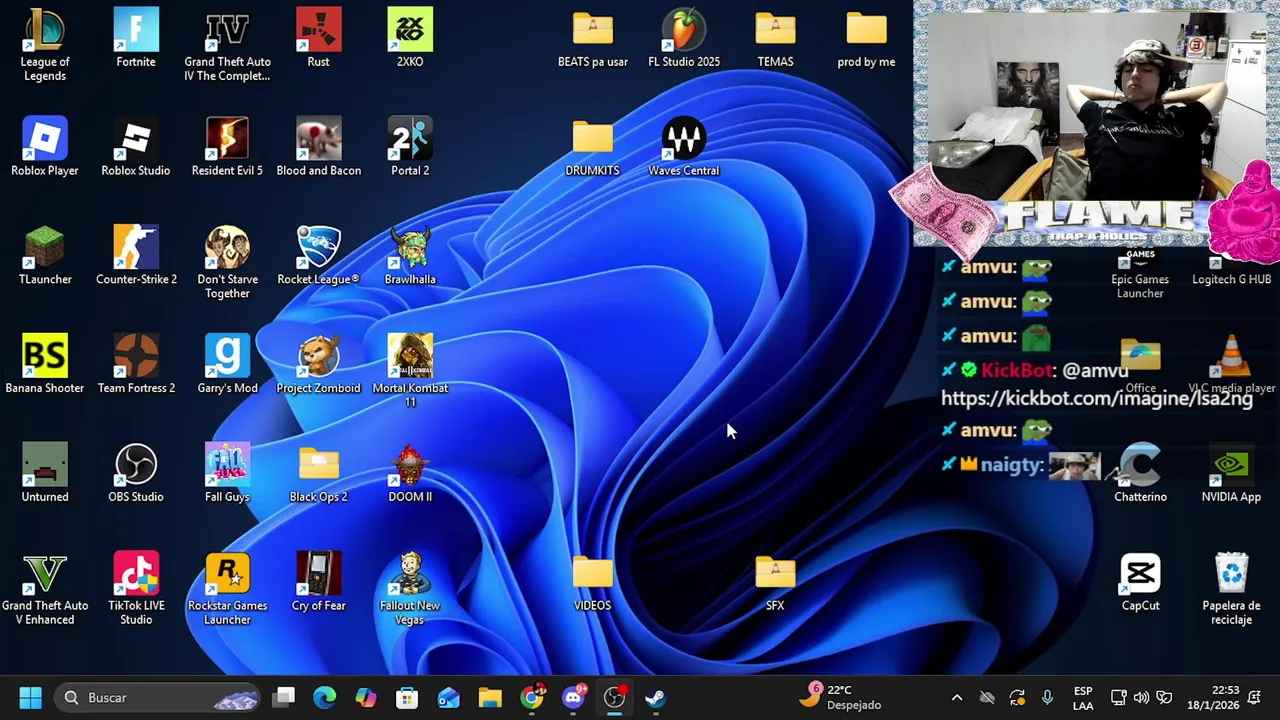Image resolution: width=1280 pixels, height=720 pixels.
Task: Switch to Google Chrome on taskbar
Action: [x=532, y=698]
